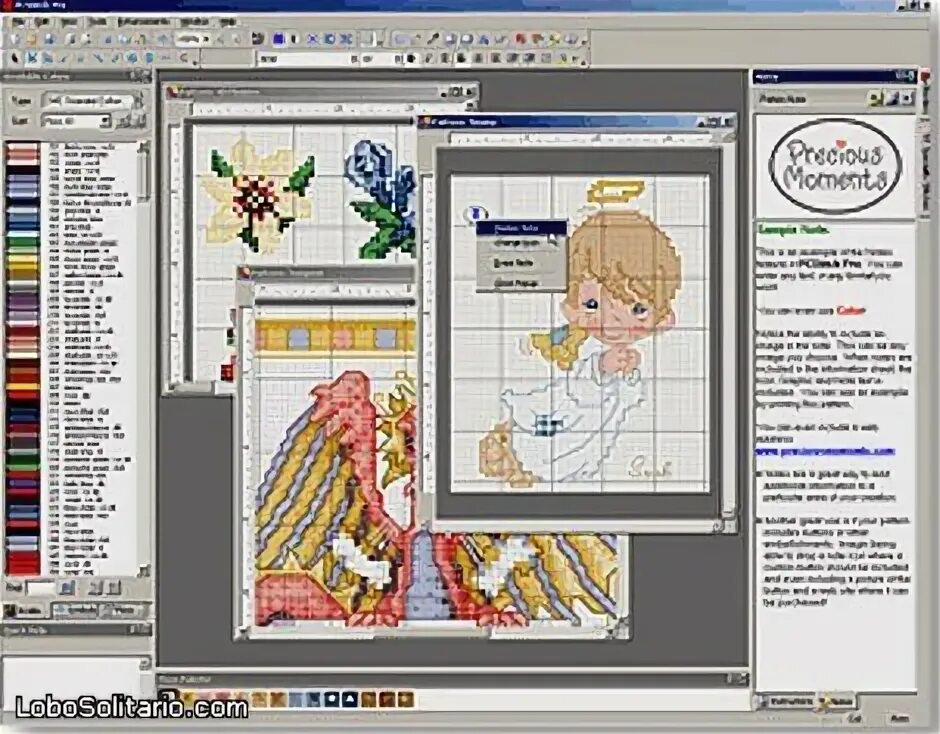Choose the last entry of the note context menu

coord(521,282)
